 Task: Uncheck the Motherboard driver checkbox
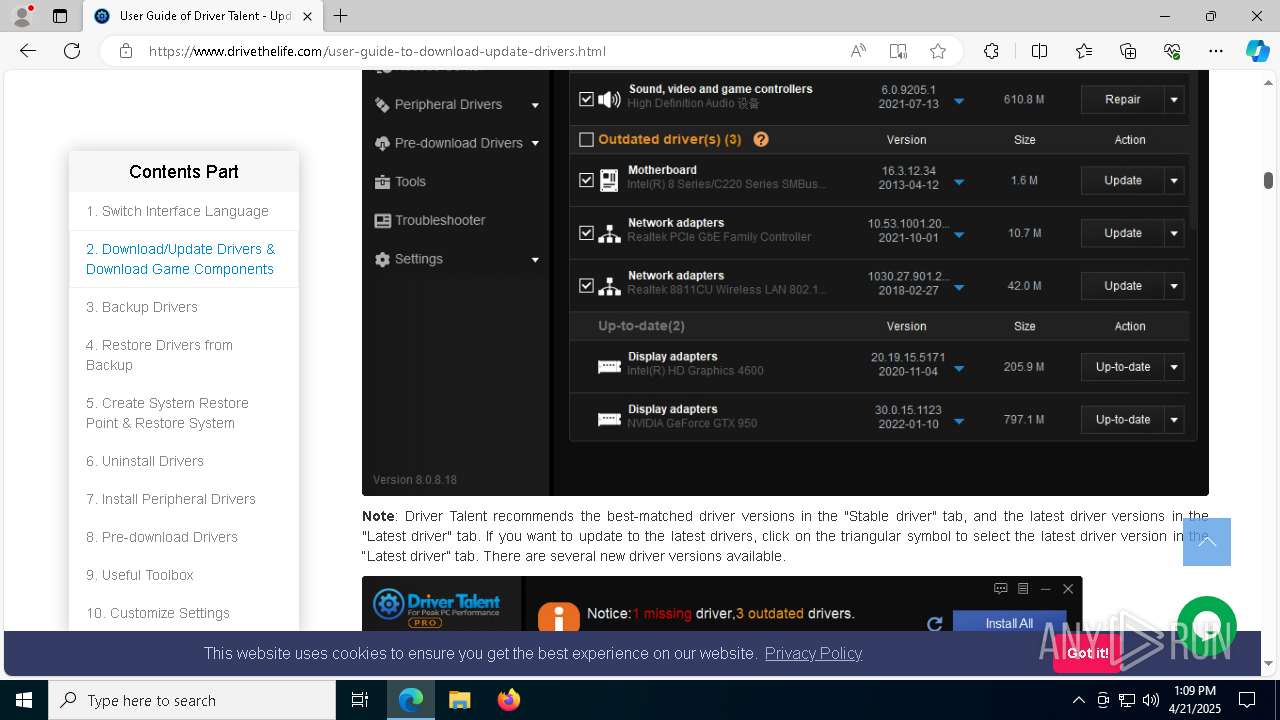point(587,180)
